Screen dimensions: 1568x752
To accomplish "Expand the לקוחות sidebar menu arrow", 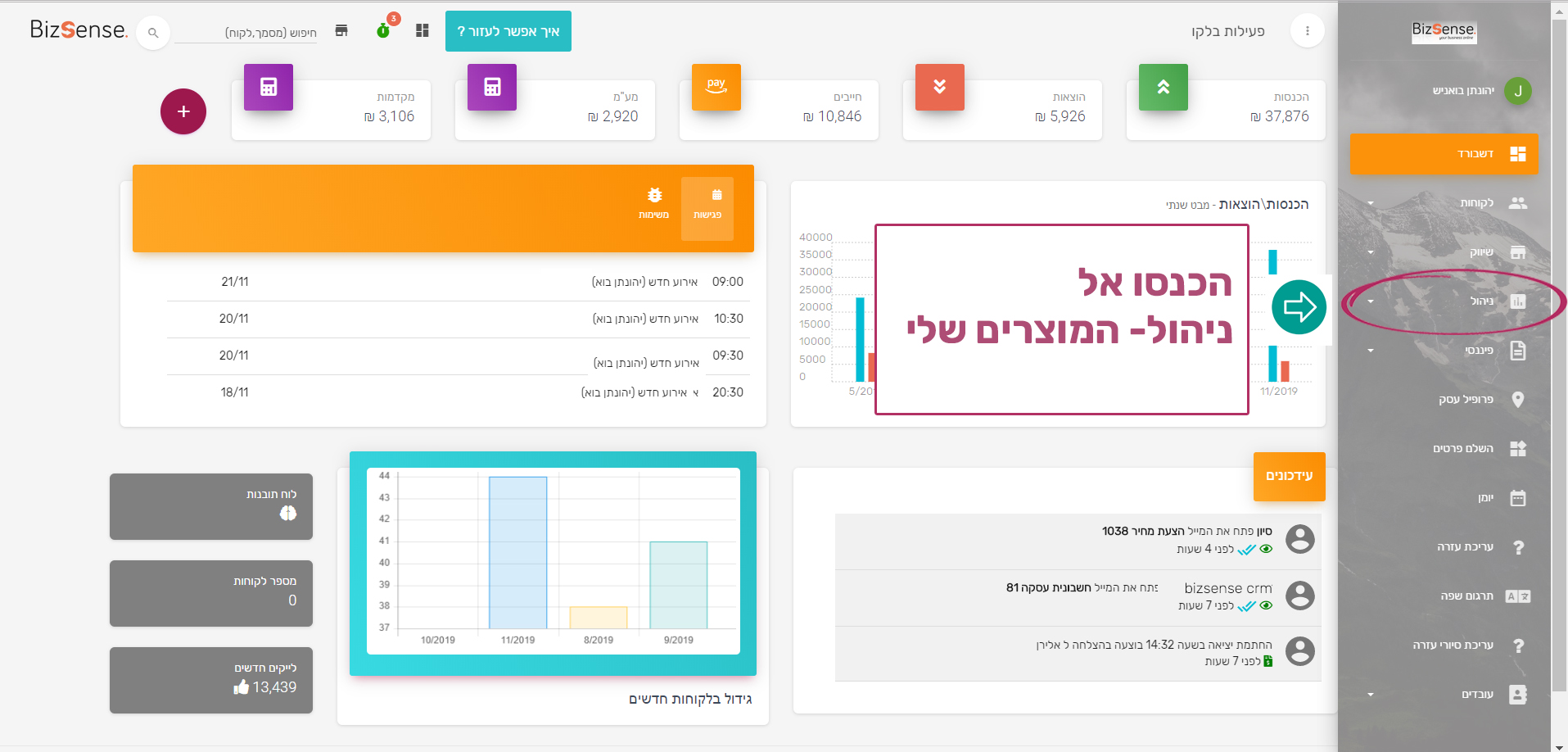I will (x=1371, y=203).
